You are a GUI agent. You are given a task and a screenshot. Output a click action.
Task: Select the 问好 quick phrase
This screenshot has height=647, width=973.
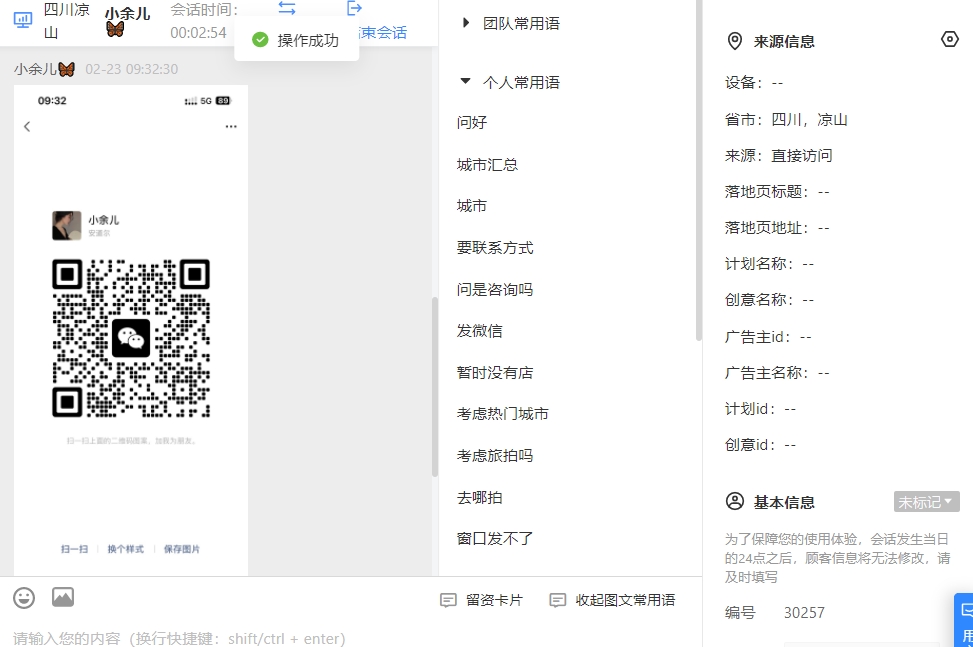point(472,122)
